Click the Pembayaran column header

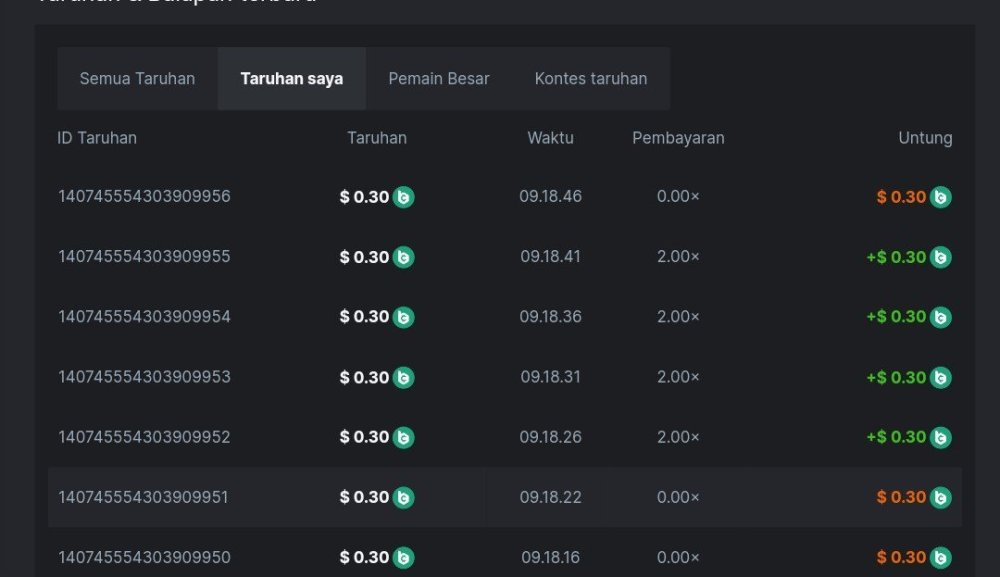(x=678, y=138)
